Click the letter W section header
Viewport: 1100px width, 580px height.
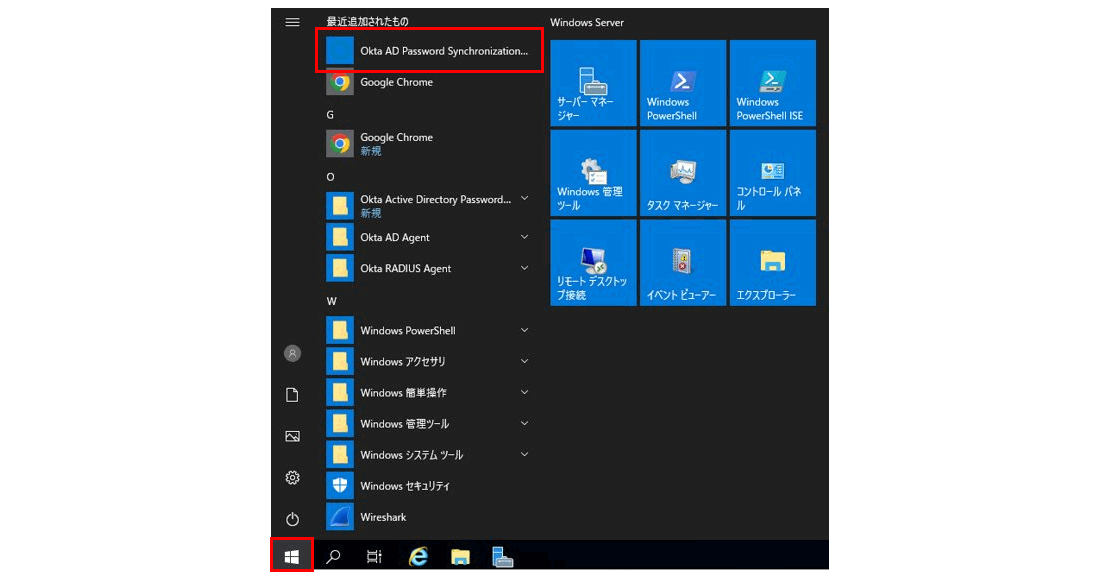pos(331,301)
